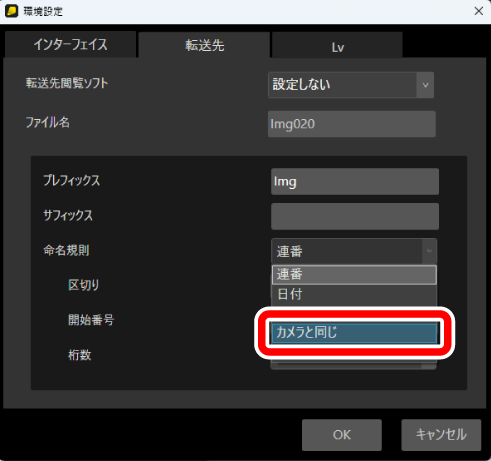Viewport: 491px width, 461px height.
Task: Open the 設定しない combo box
Action: pos(351,85)
